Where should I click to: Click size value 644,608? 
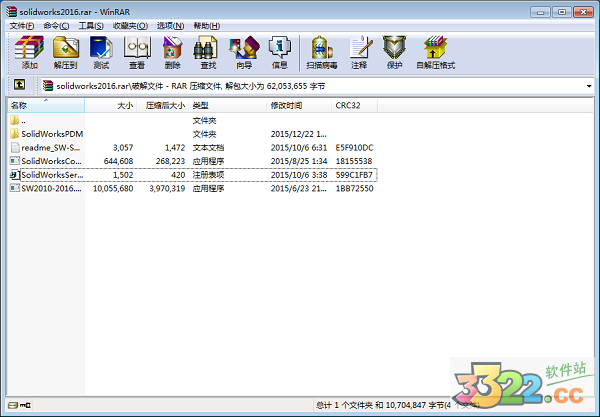point(119,161)
